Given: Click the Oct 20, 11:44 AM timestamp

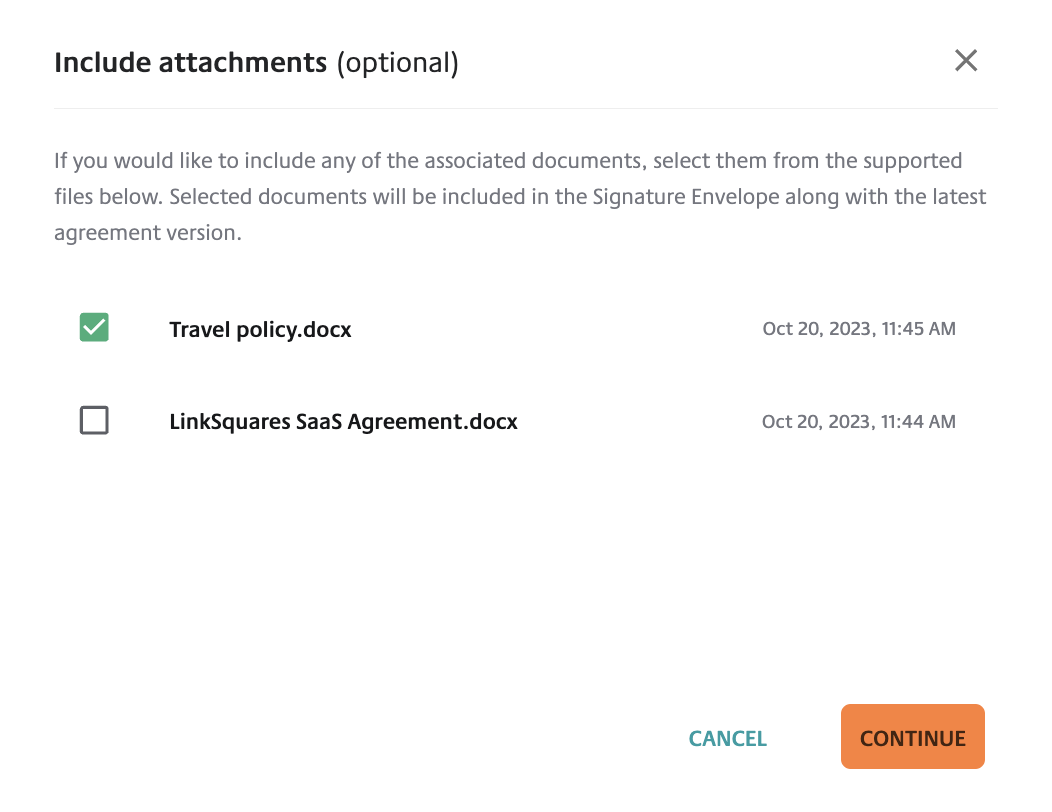Looking at the screenshot, I should tap(858, 421).
